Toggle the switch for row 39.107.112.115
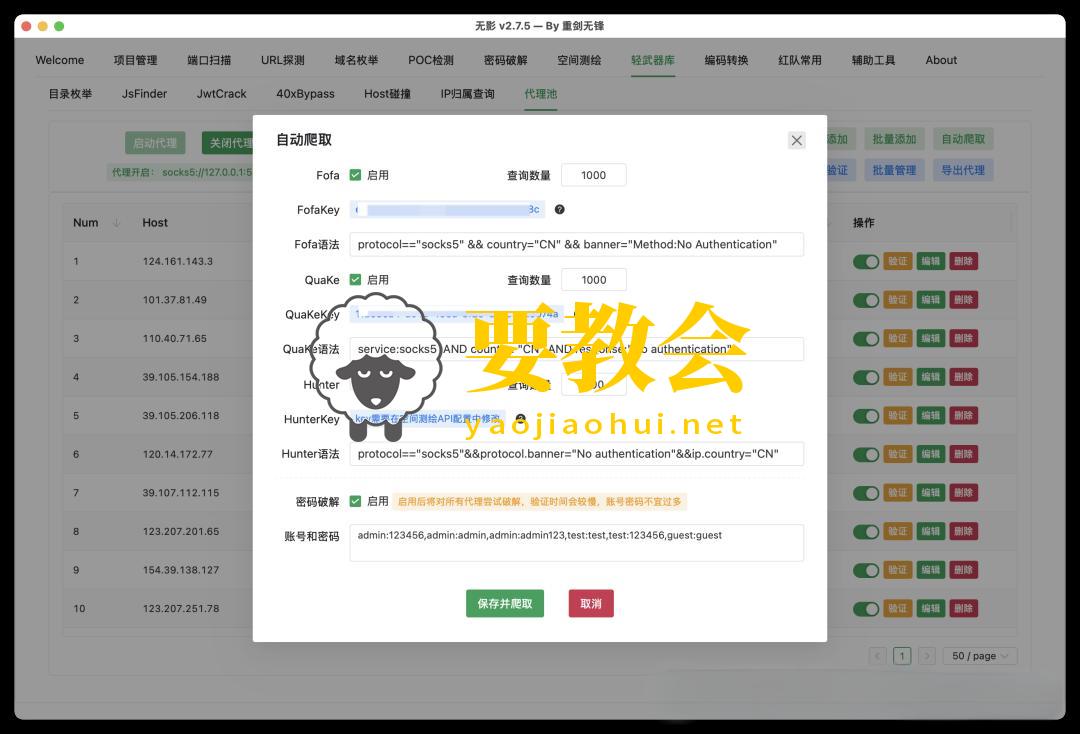This screenshot has height=734, width=1080. 866,493
